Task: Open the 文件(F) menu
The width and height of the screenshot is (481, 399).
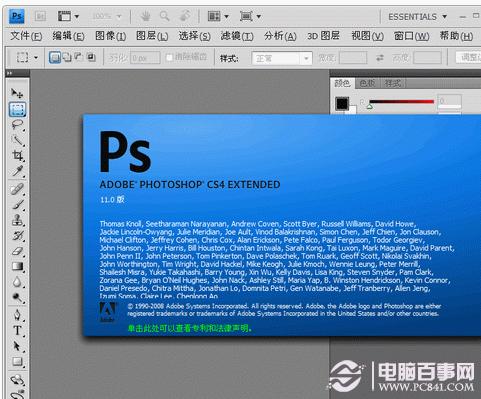Action: pyautogui.click(x=26, y=36)
